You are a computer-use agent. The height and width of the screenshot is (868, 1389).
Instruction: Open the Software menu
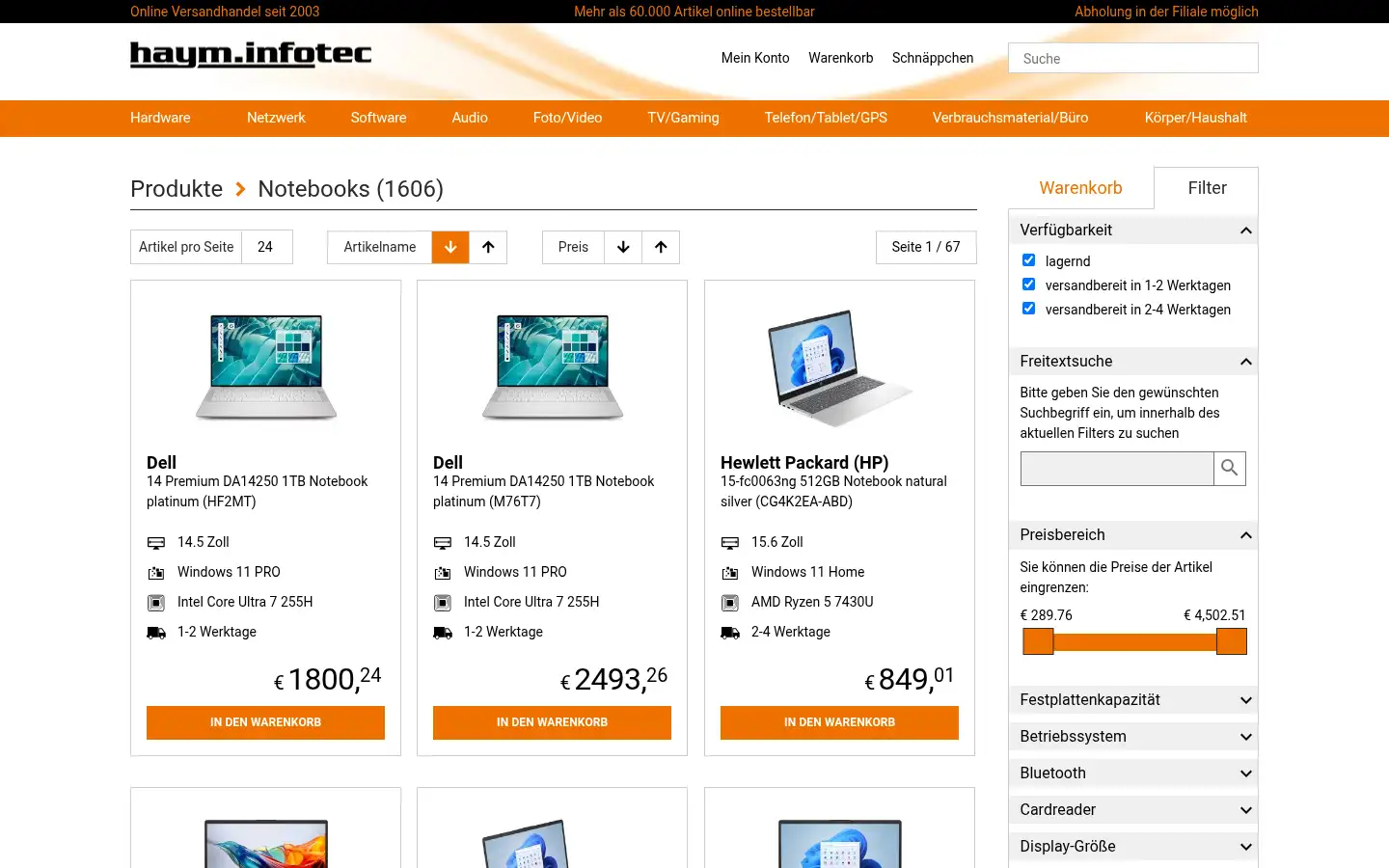[x=378, y=118]
